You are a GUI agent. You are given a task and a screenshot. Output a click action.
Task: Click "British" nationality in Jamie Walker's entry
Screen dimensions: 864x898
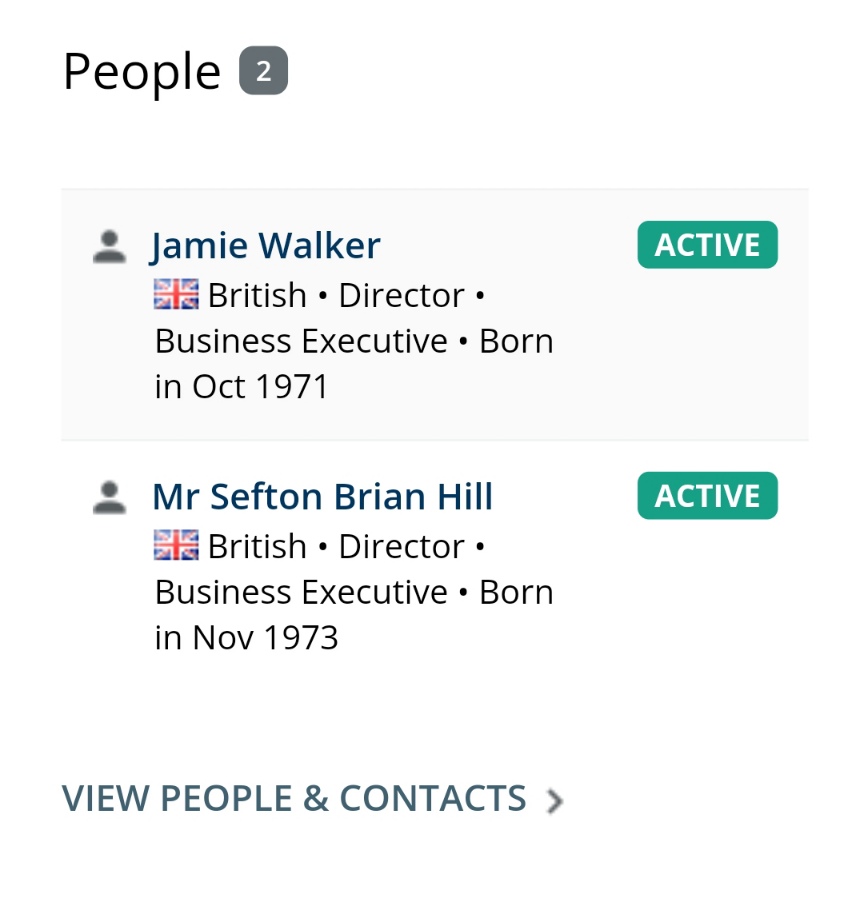click(257, 296)
